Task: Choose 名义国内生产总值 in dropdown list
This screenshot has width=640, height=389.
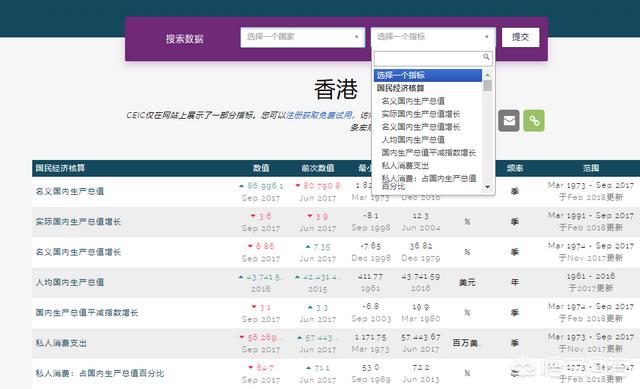Action: 413,101
